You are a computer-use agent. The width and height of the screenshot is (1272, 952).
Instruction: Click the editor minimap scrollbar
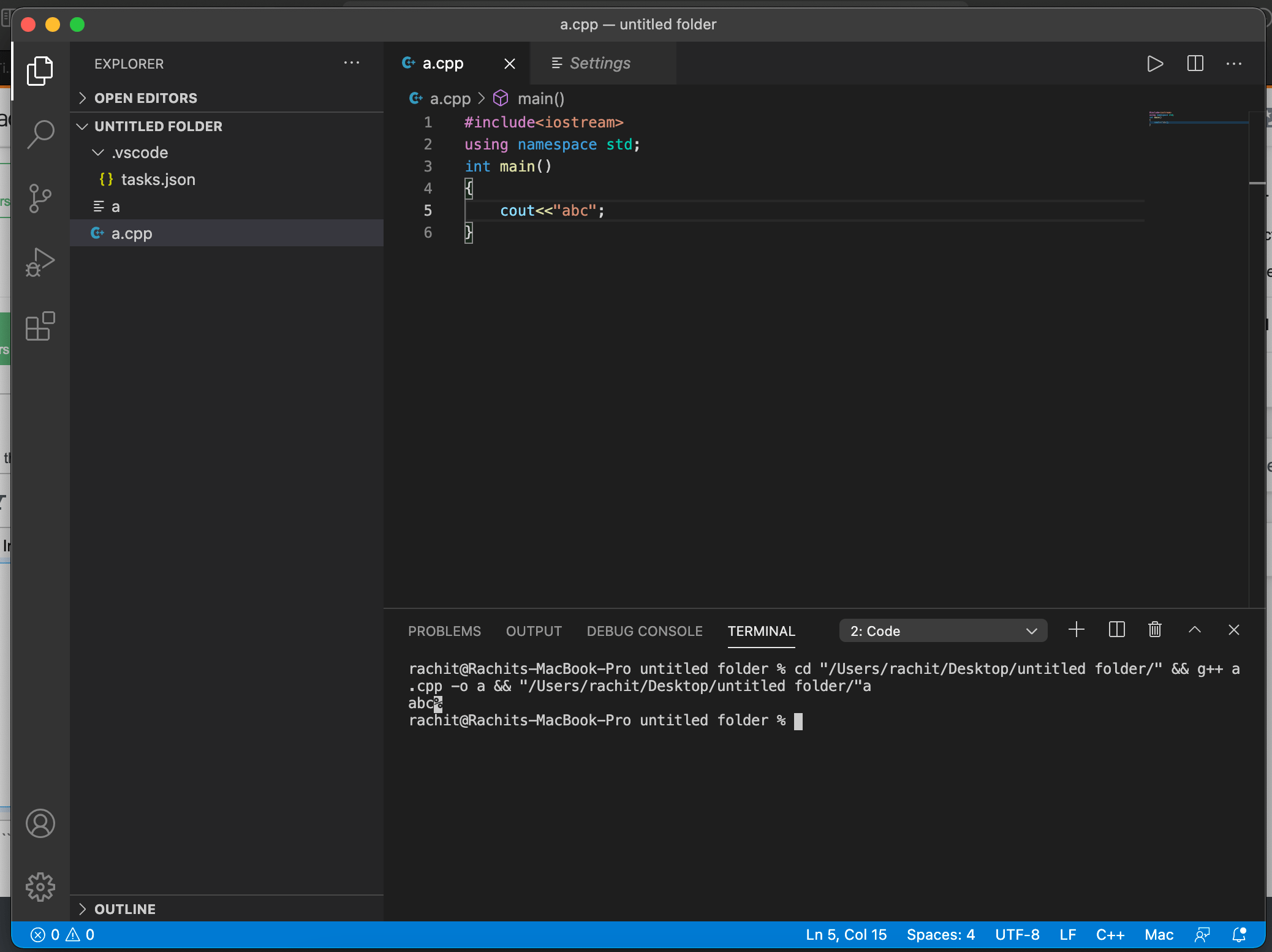(1198, 119)
